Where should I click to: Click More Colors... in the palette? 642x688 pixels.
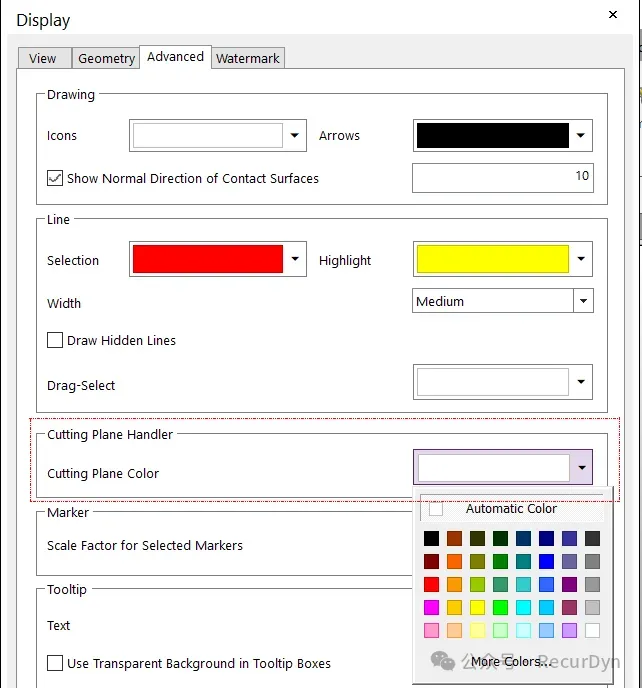pyautogui.click(x=509, y=661)
